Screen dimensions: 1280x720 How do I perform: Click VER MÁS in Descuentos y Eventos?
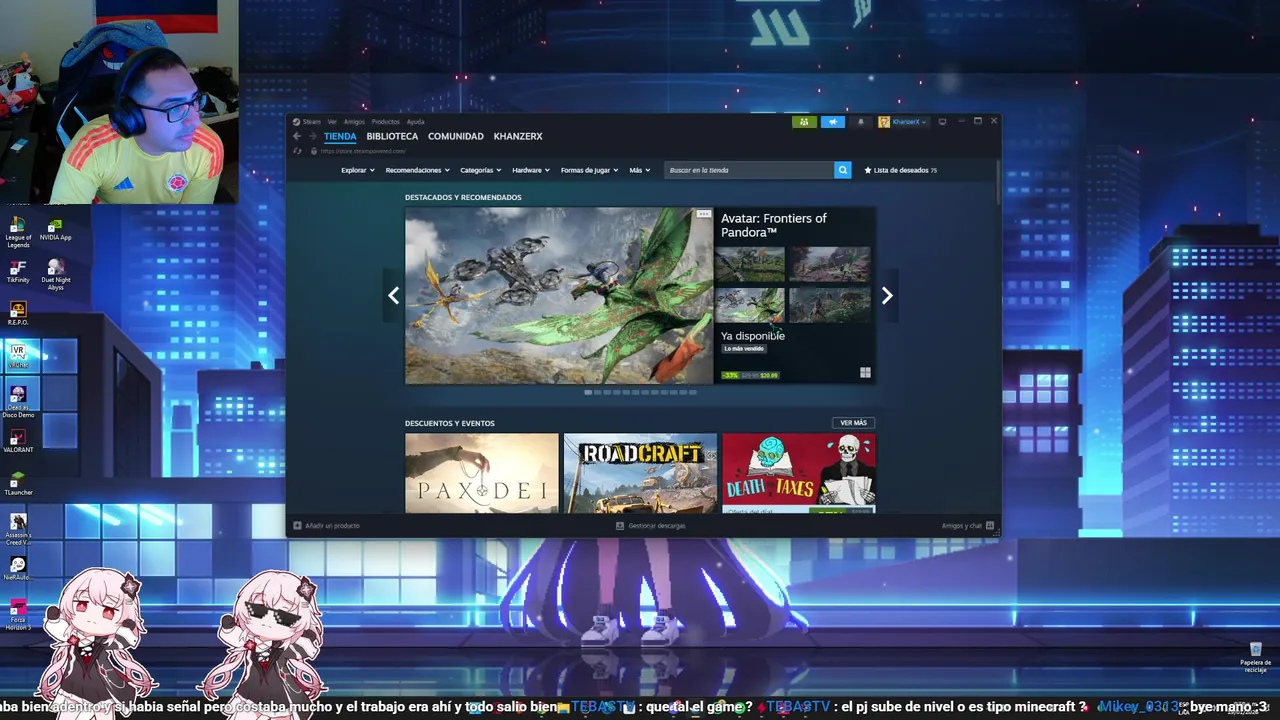853,423
